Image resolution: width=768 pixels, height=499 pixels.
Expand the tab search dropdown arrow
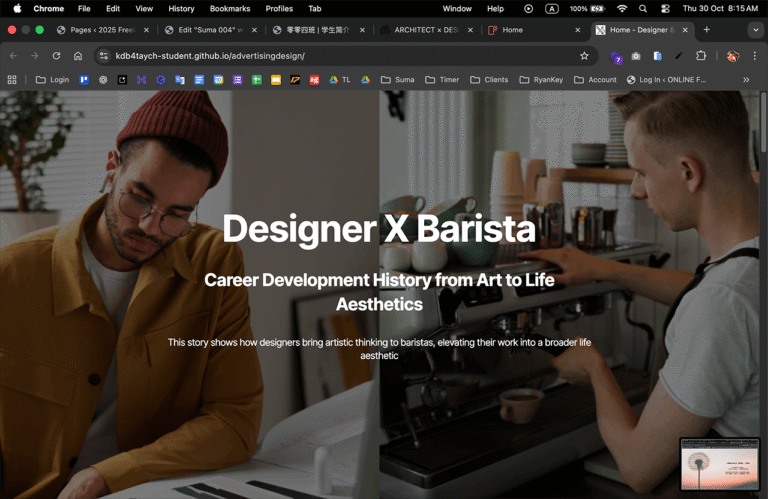click(x=755, y=30)
